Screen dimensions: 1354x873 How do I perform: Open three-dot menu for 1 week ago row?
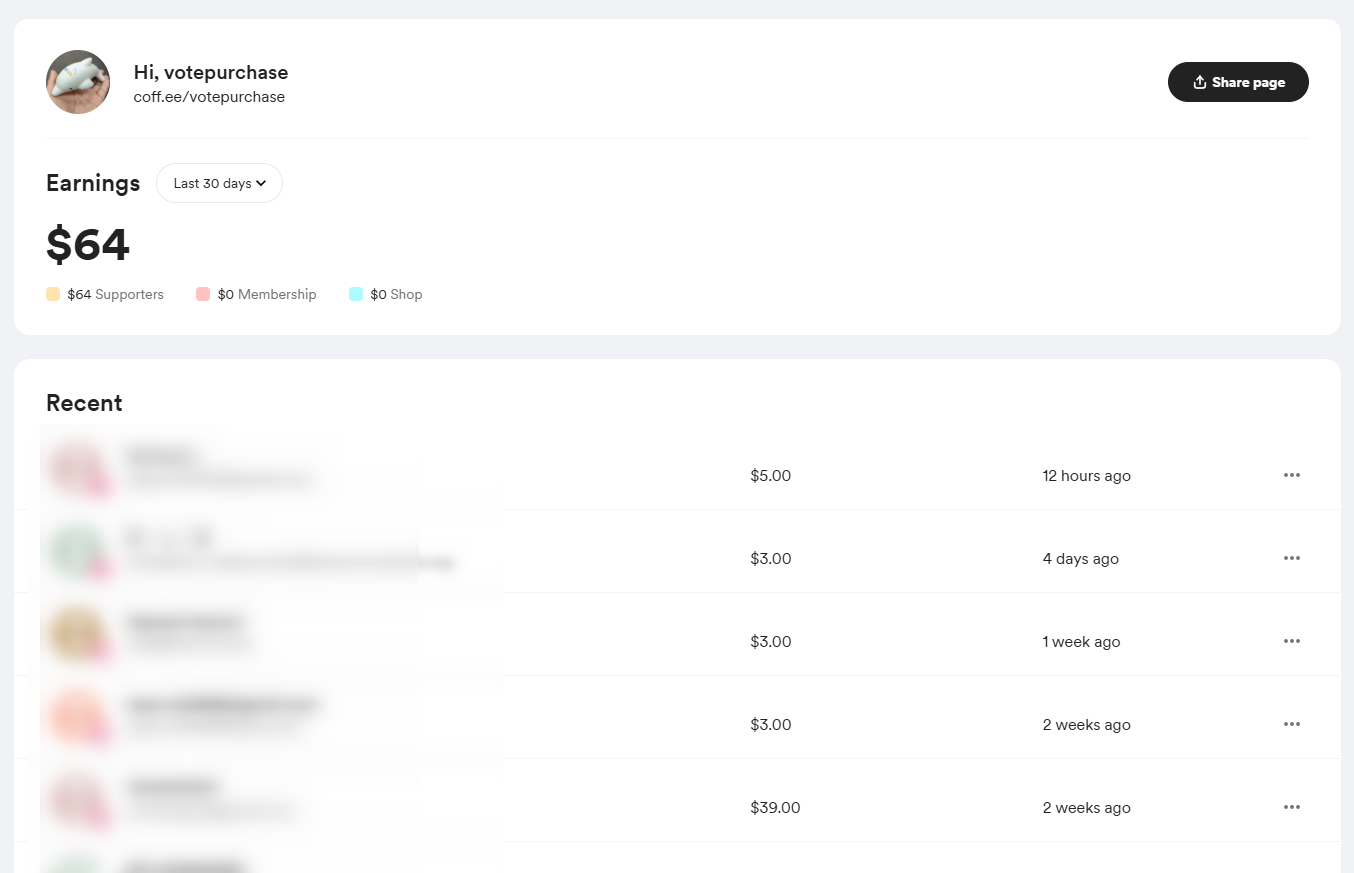1291,641
